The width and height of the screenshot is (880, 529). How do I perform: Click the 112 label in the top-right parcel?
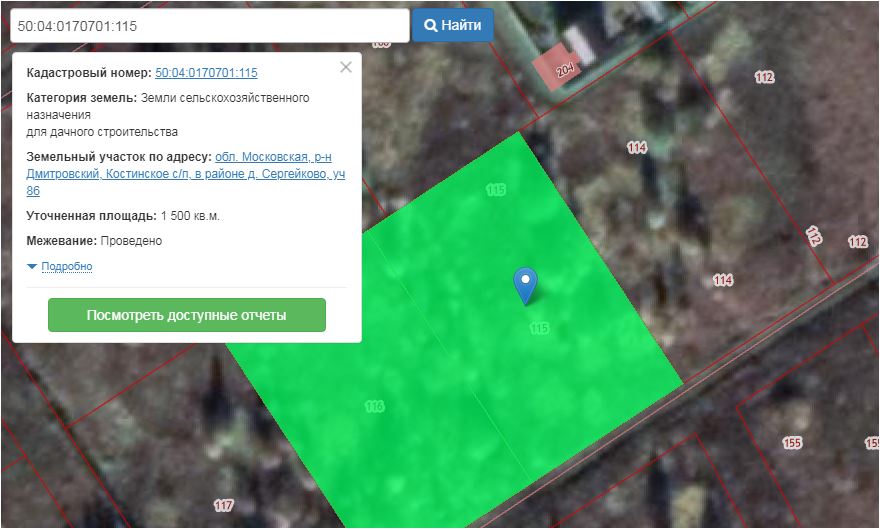765,77
